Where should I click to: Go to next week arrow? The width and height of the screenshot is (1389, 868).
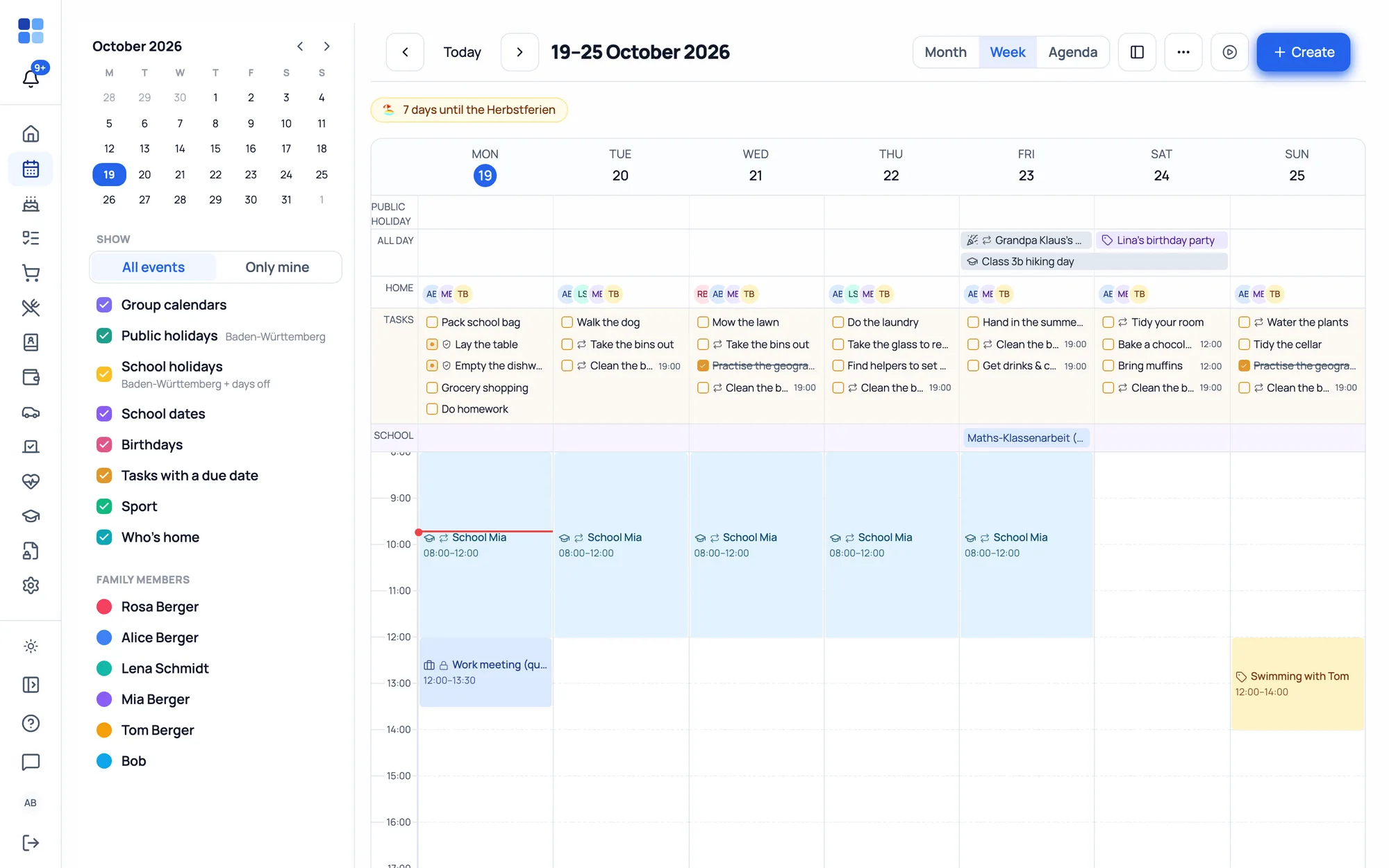(x=519, y=52)
